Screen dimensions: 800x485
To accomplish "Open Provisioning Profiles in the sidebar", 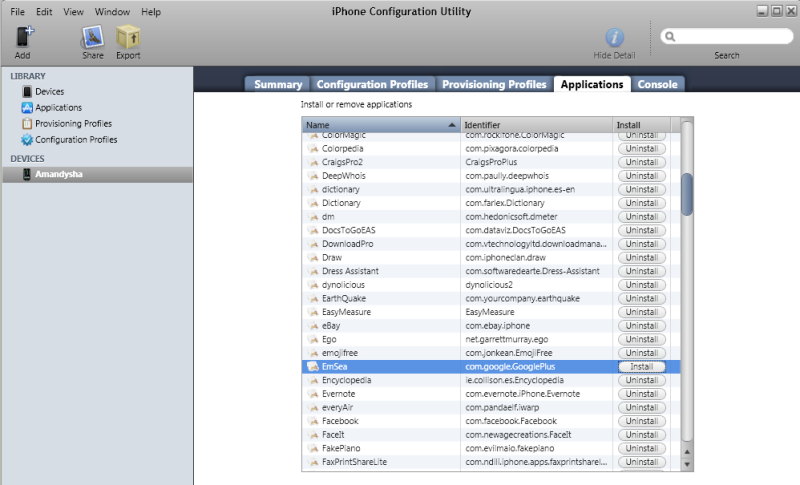I will [73, 123].
